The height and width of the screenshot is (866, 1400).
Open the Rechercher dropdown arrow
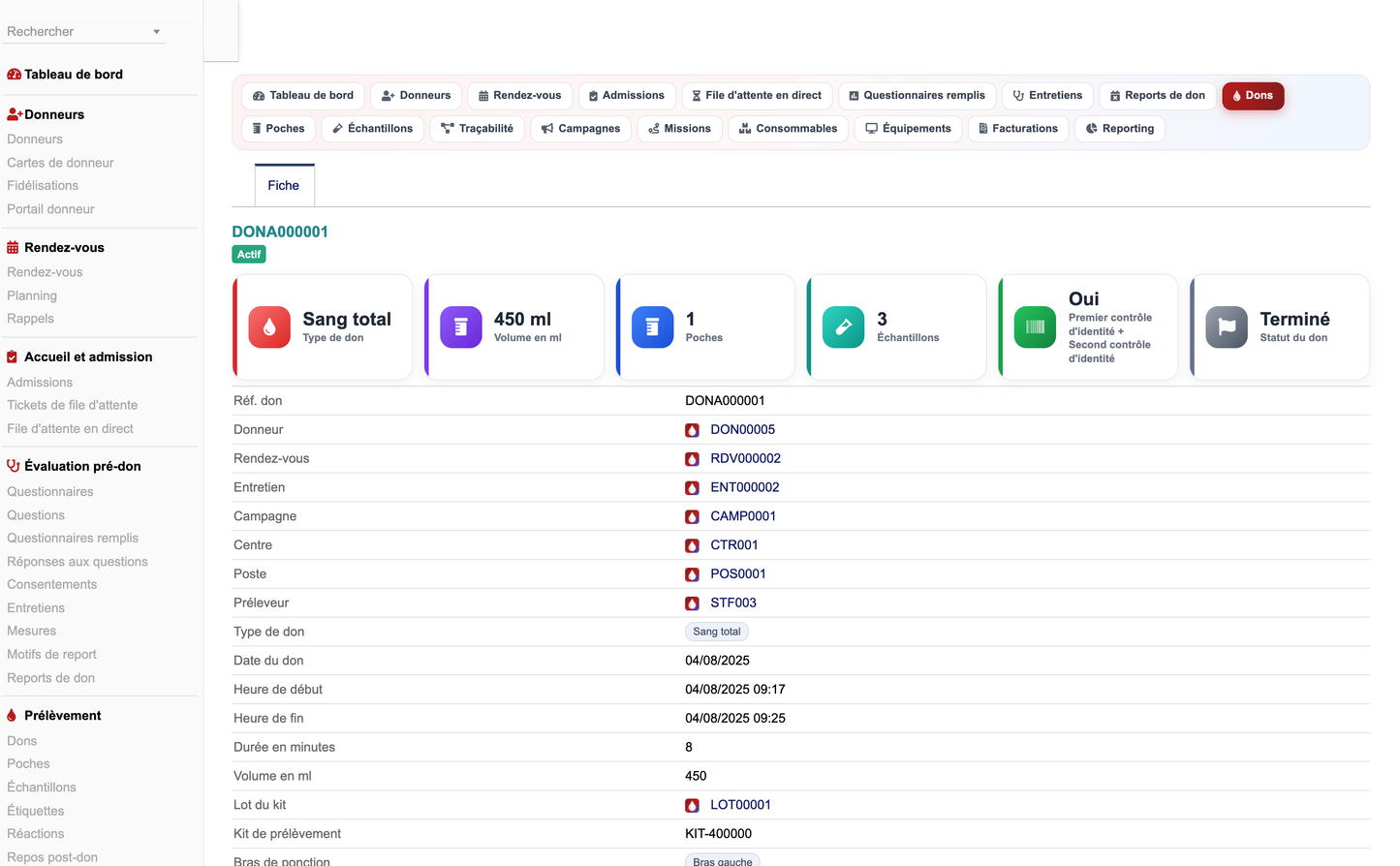156,32
